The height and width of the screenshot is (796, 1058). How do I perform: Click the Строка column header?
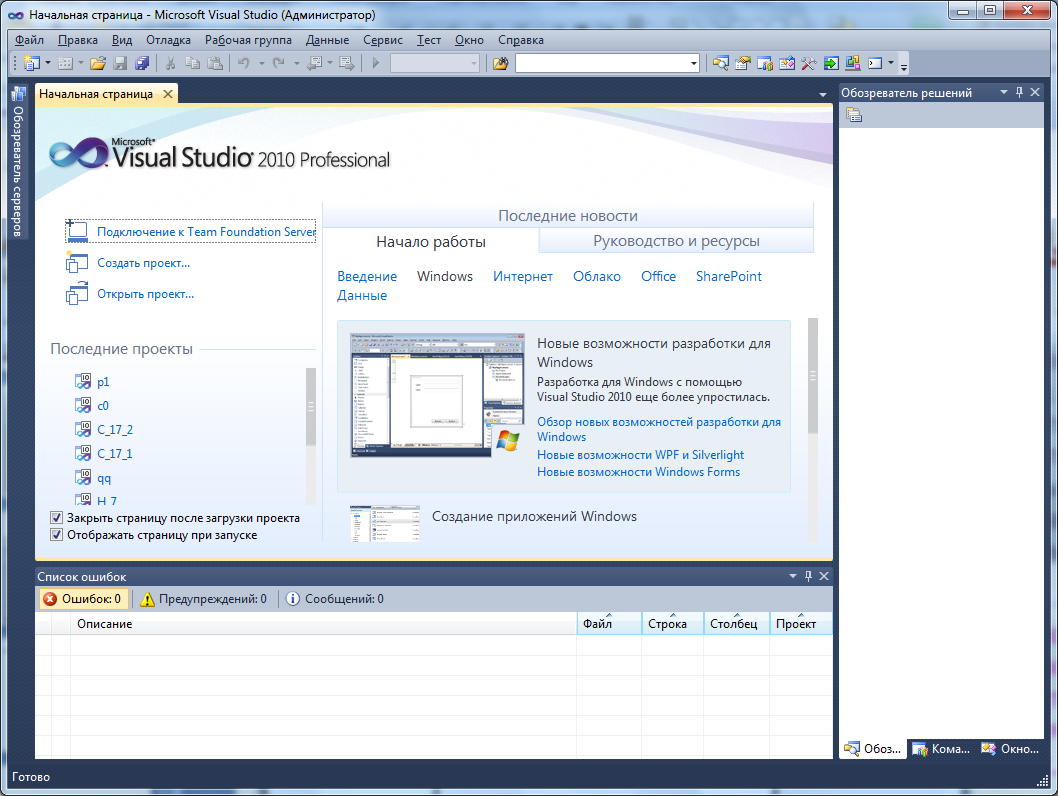coord(672,624)
